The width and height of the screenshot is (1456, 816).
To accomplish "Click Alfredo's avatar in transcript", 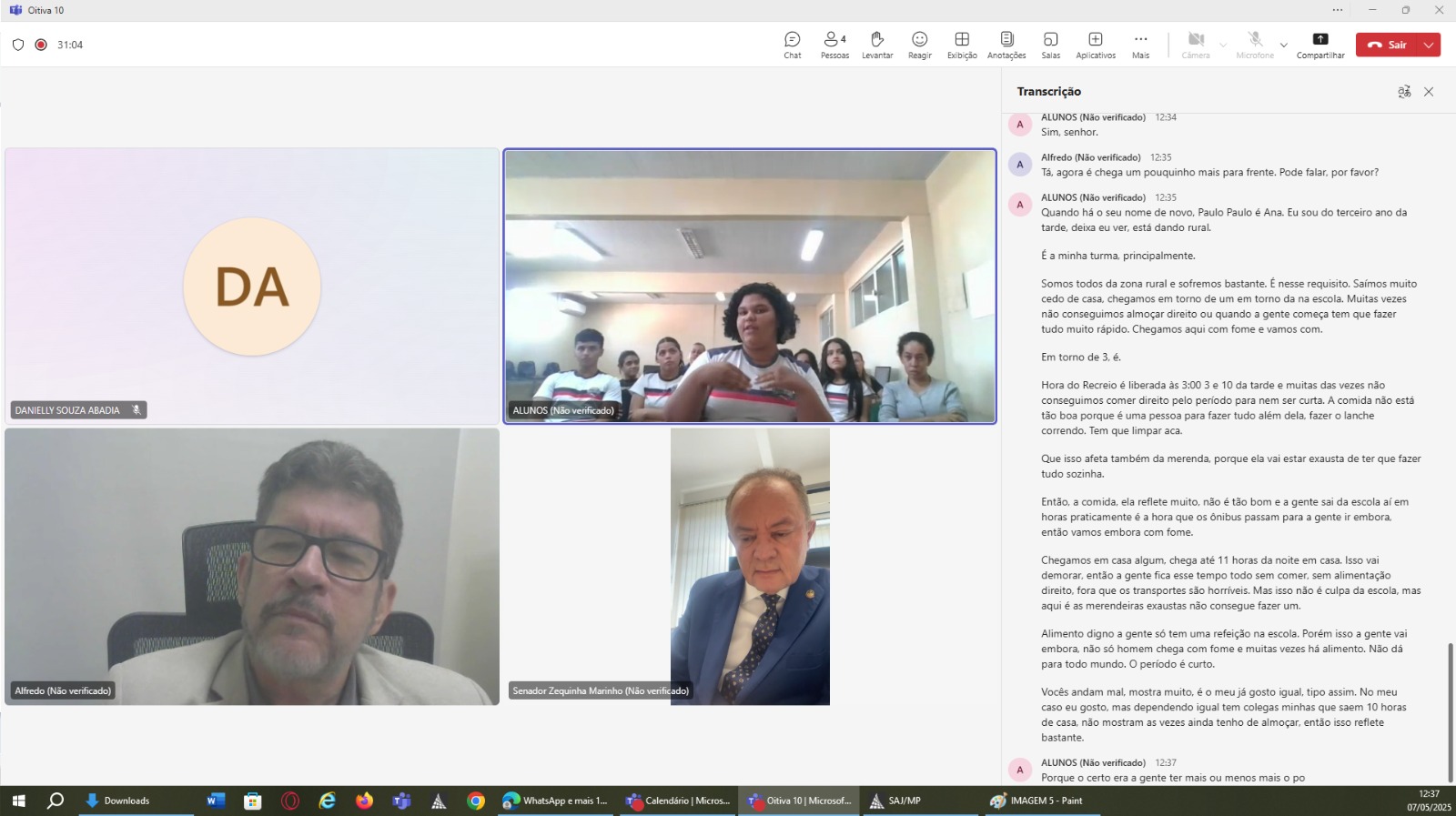I will [1020, 165].
